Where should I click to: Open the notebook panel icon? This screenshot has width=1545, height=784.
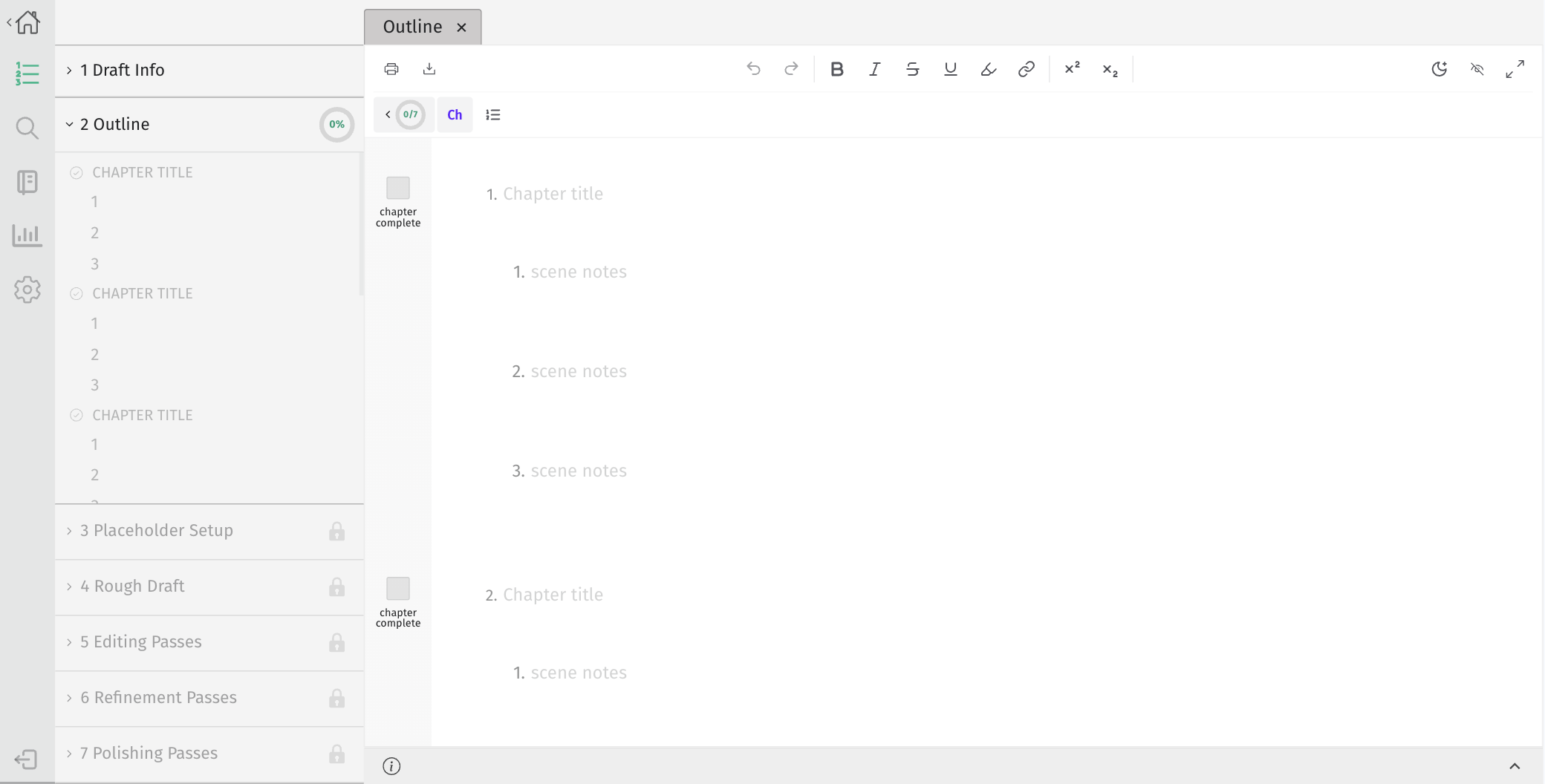[x=27, y=182]
